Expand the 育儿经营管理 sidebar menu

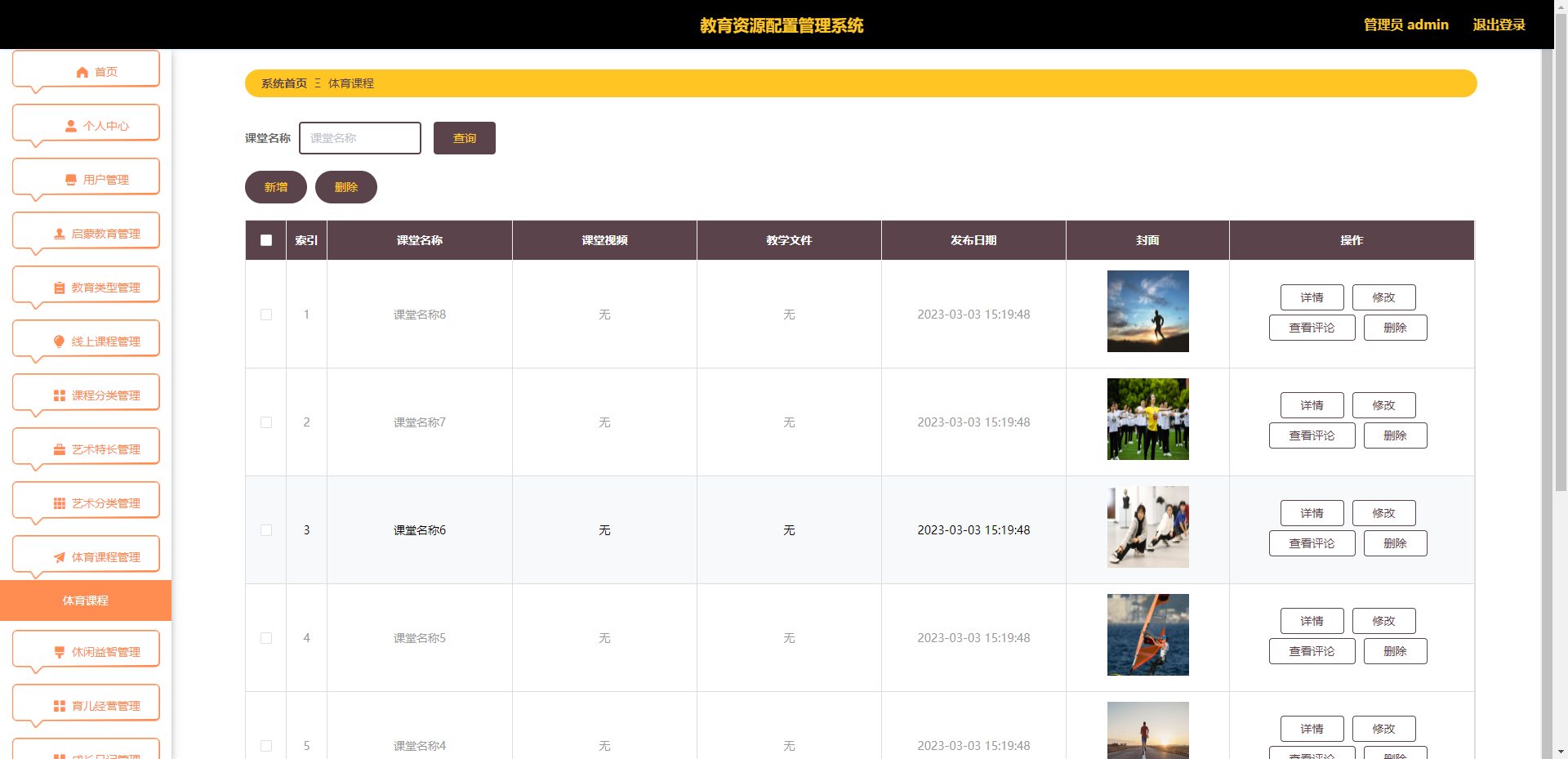pos(87,706)
